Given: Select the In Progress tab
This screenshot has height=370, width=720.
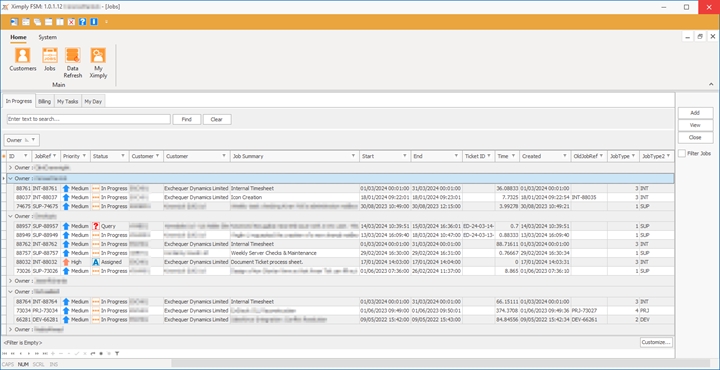Looking at the screenshot, I should (x=19, y=101).
